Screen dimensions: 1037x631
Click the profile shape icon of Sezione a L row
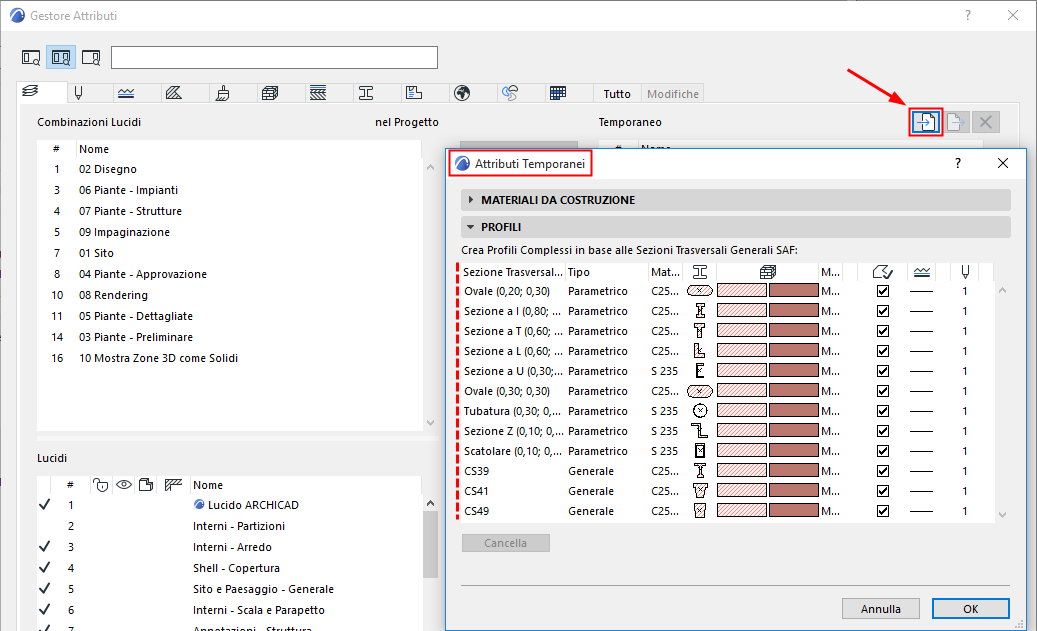(x=700, y=351)
